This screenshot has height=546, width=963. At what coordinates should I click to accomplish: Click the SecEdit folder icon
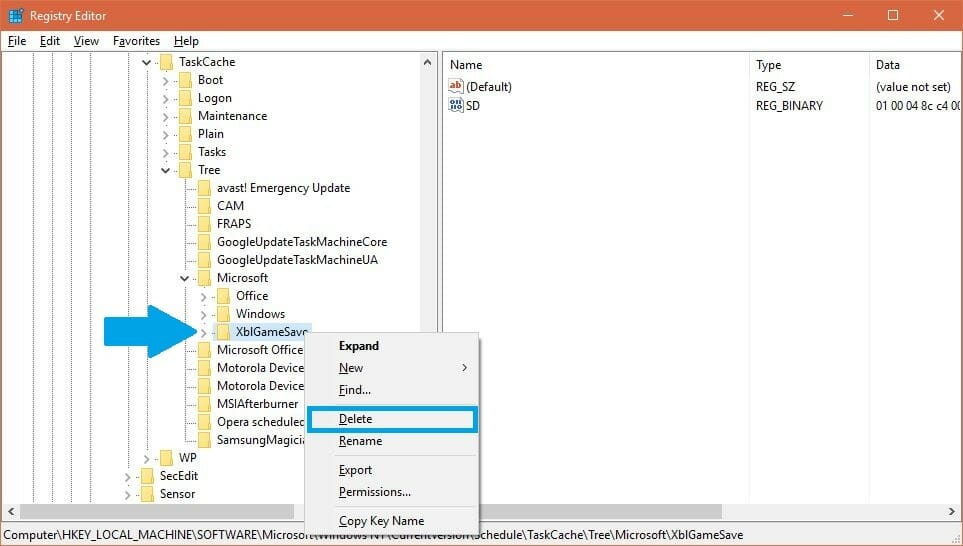(x=147, y=476)
